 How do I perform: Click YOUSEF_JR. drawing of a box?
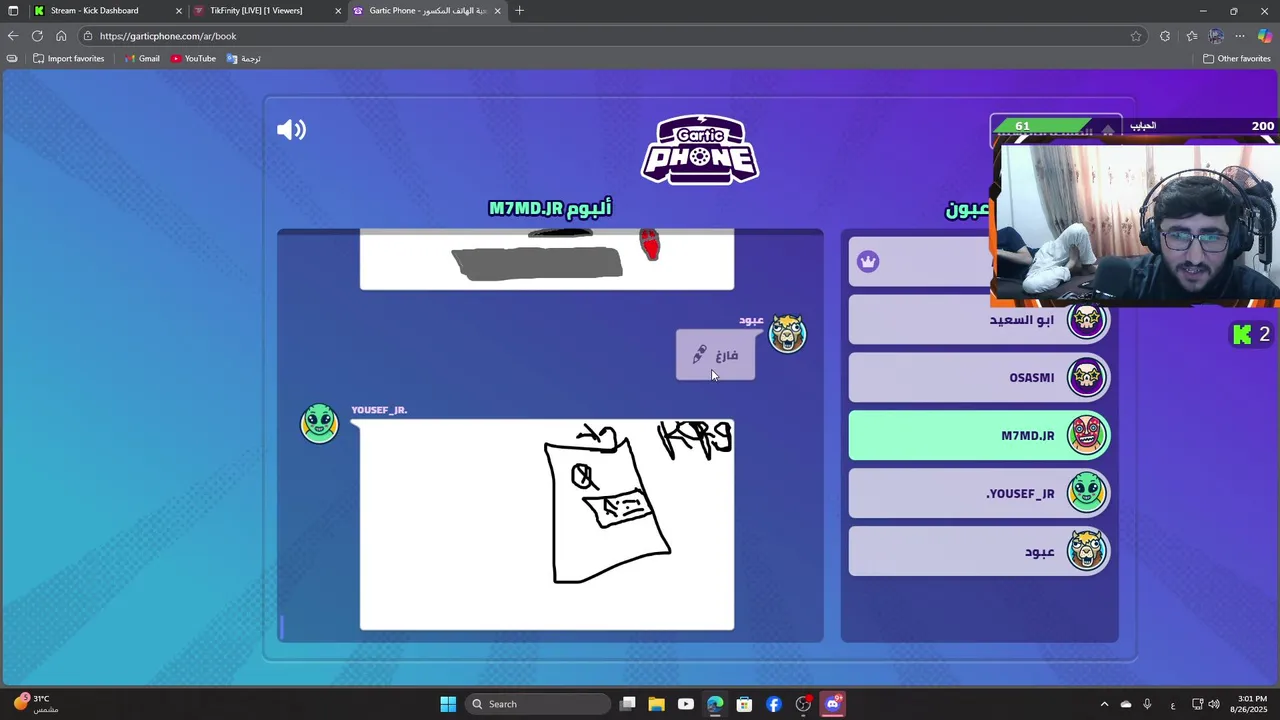[x=547, y=525]
